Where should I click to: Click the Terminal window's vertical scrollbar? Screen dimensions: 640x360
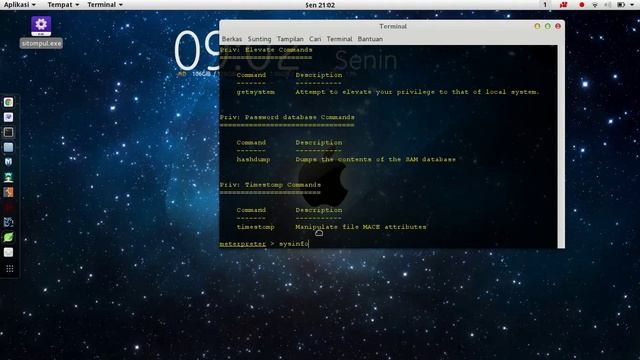tap(561, 147)
